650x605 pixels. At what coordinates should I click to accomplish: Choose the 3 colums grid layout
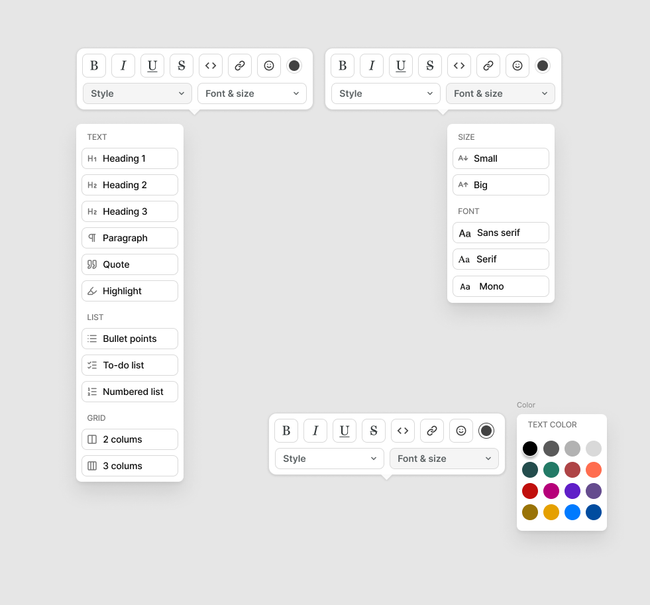(x=130, y=466)
